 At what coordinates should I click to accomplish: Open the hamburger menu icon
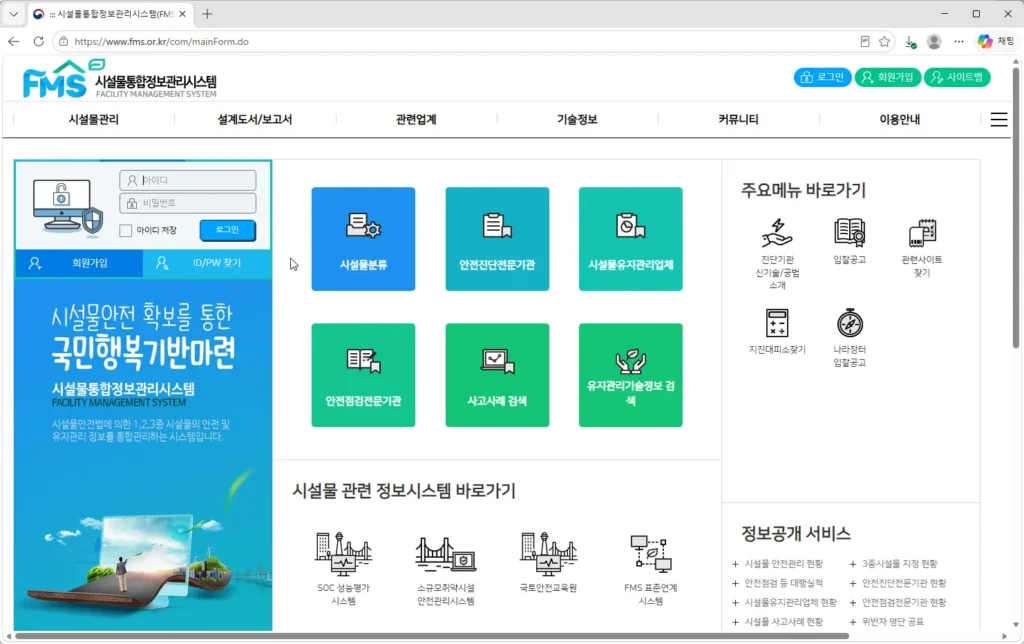pos(999,120)
